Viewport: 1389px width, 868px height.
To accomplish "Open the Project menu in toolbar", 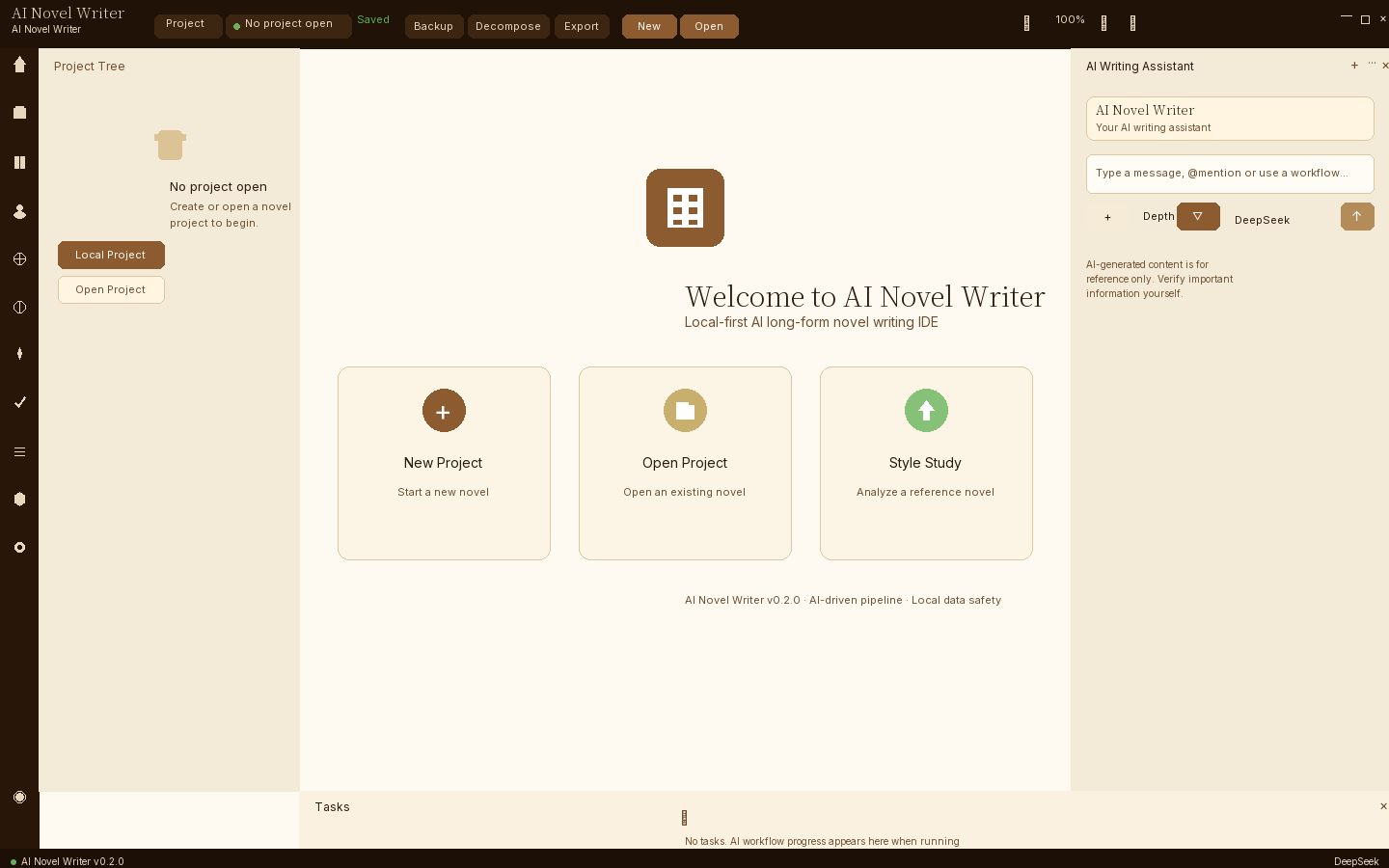I will pos(188,26).
